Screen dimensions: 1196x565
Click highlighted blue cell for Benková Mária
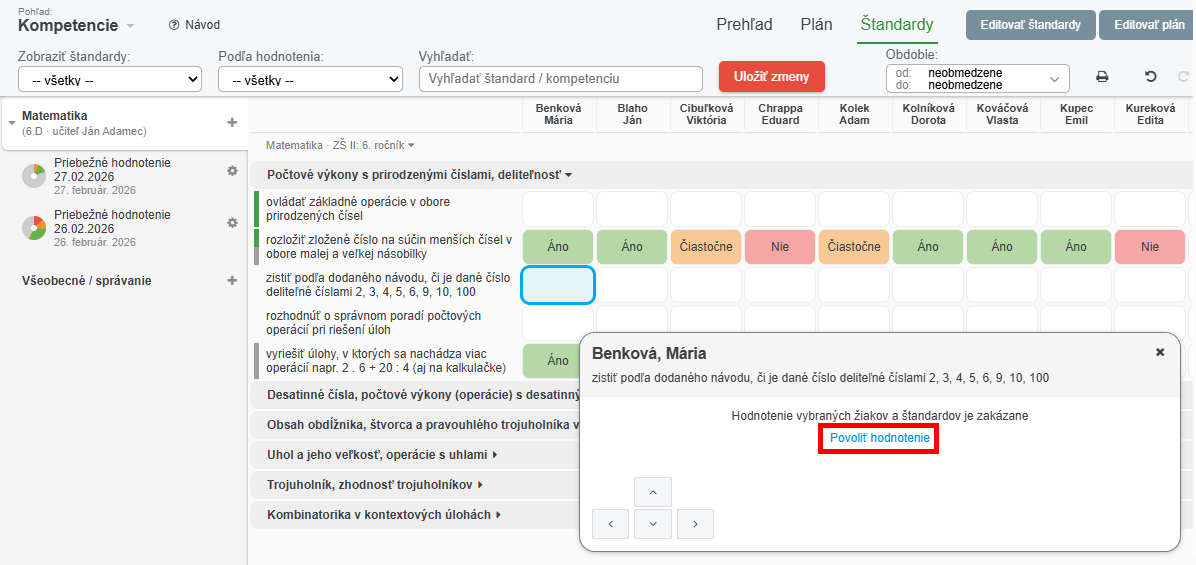(558, 285)
